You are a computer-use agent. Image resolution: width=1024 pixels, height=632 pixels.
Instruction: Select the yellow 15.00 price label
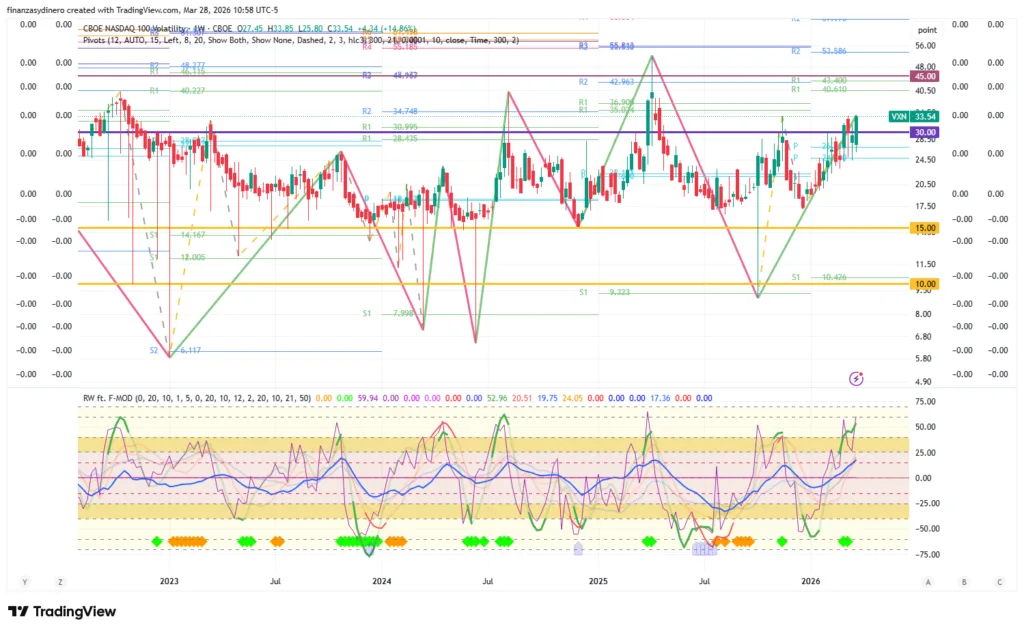click(x=923, y=228)
